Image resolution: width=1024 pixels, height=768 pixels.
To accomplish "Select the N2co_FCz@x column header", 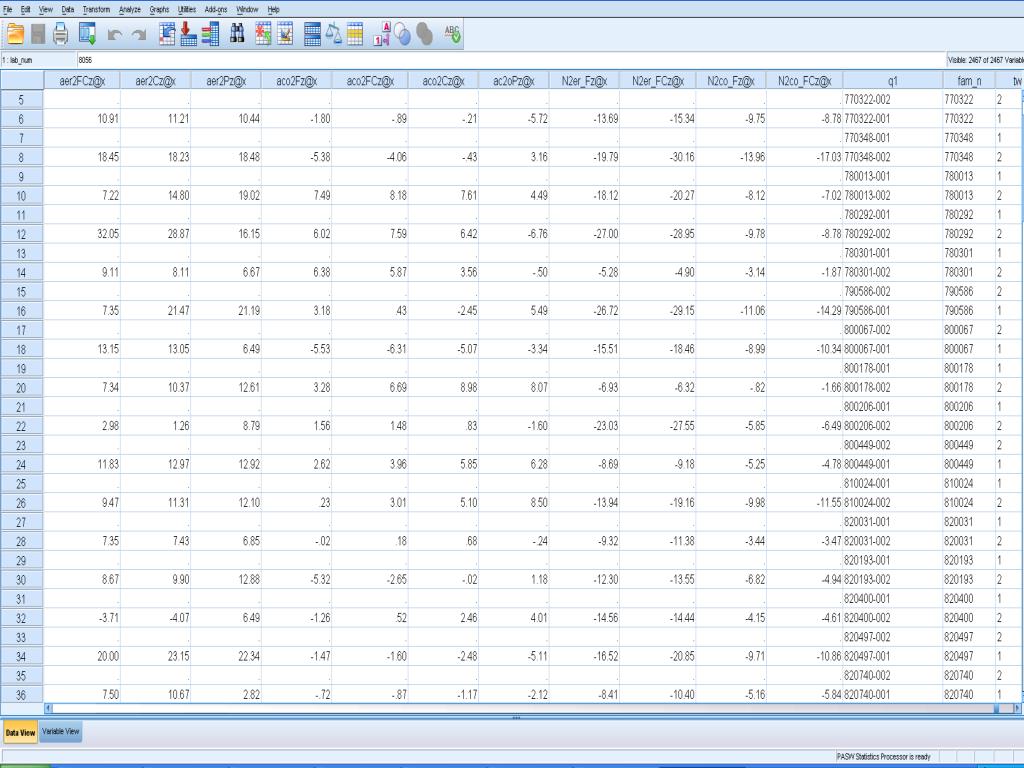I will tap(805, 81).
